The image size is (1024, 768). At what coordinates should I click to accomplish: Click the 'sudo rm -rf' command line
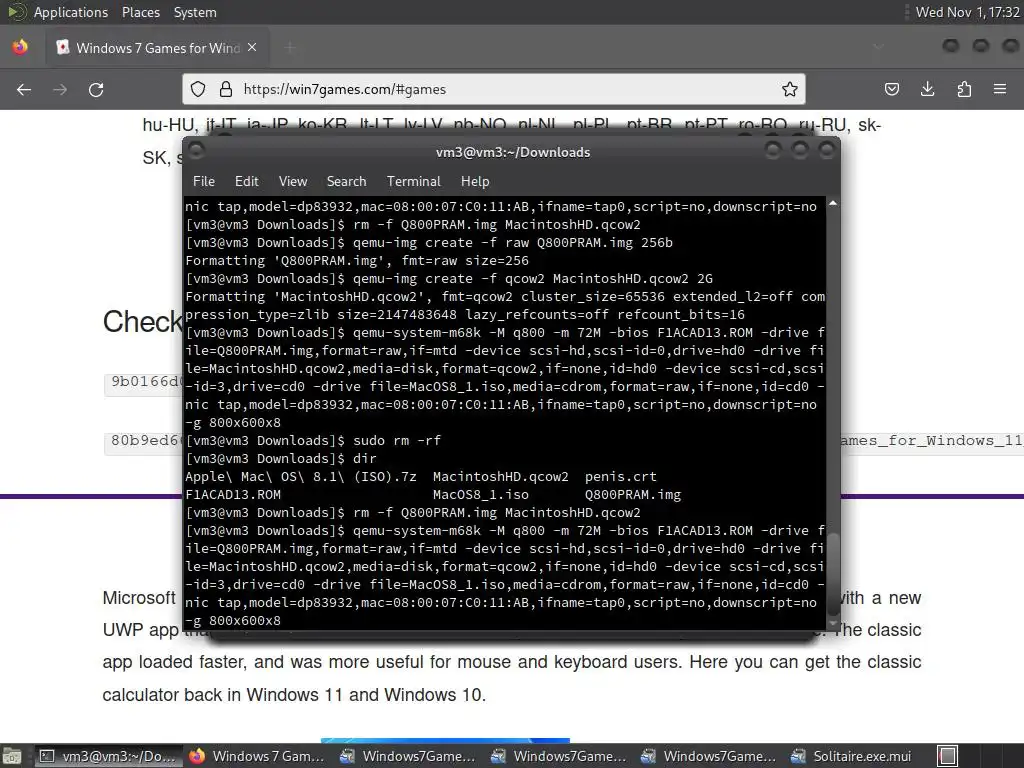click(397, 441)
